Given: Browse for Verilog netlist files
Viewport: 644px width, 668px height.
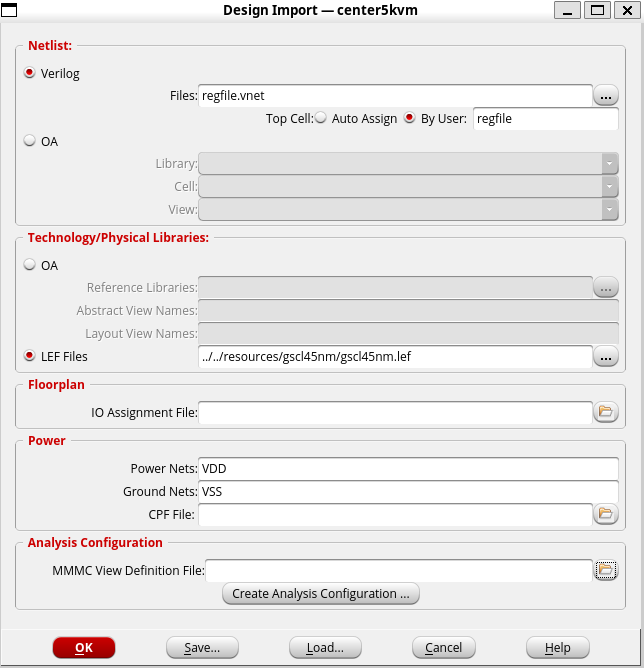Looking at the screenshot, I should click(x=606, y=95).
